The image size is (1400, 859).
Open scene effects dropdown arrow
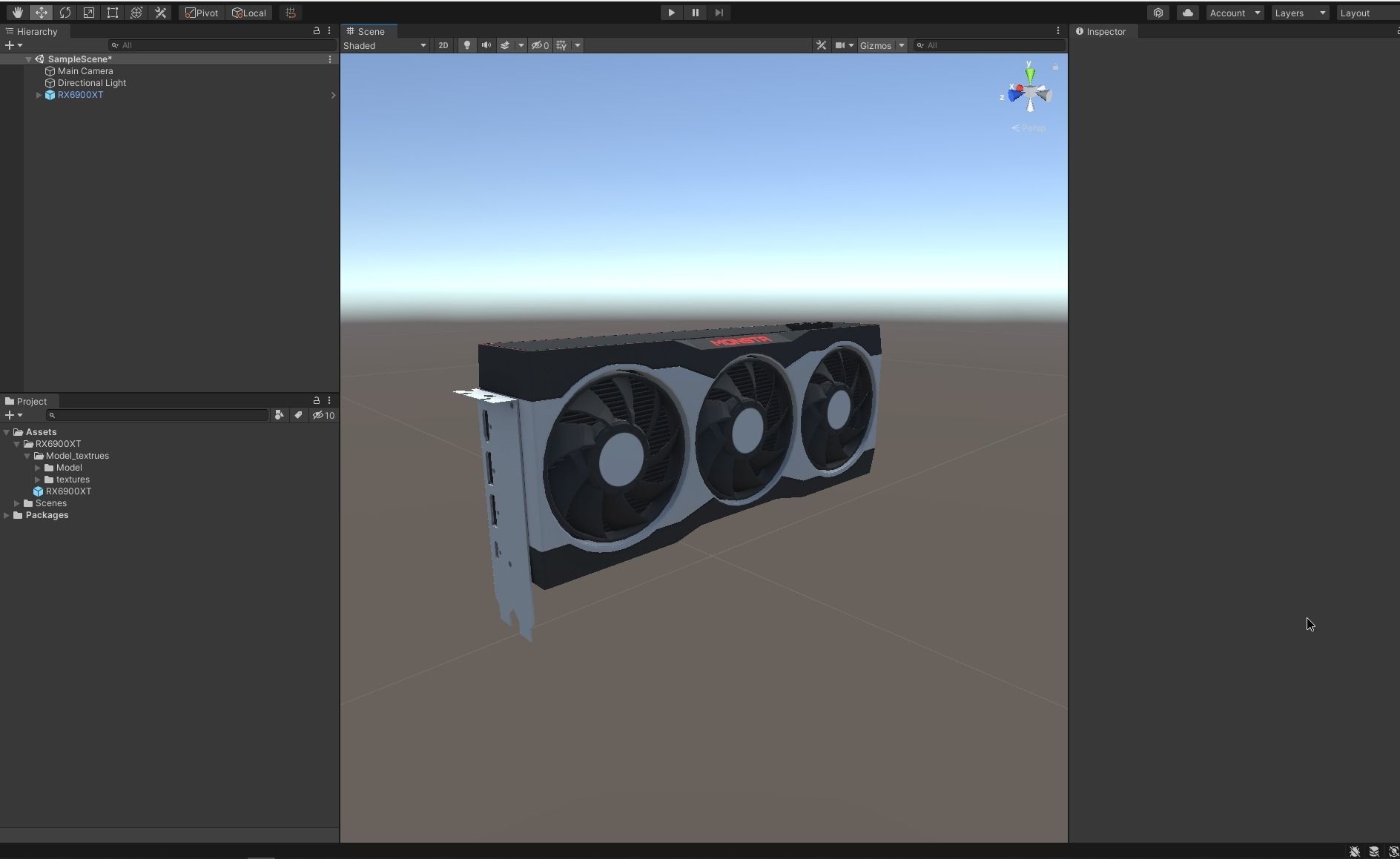click(x=521, y=45)
